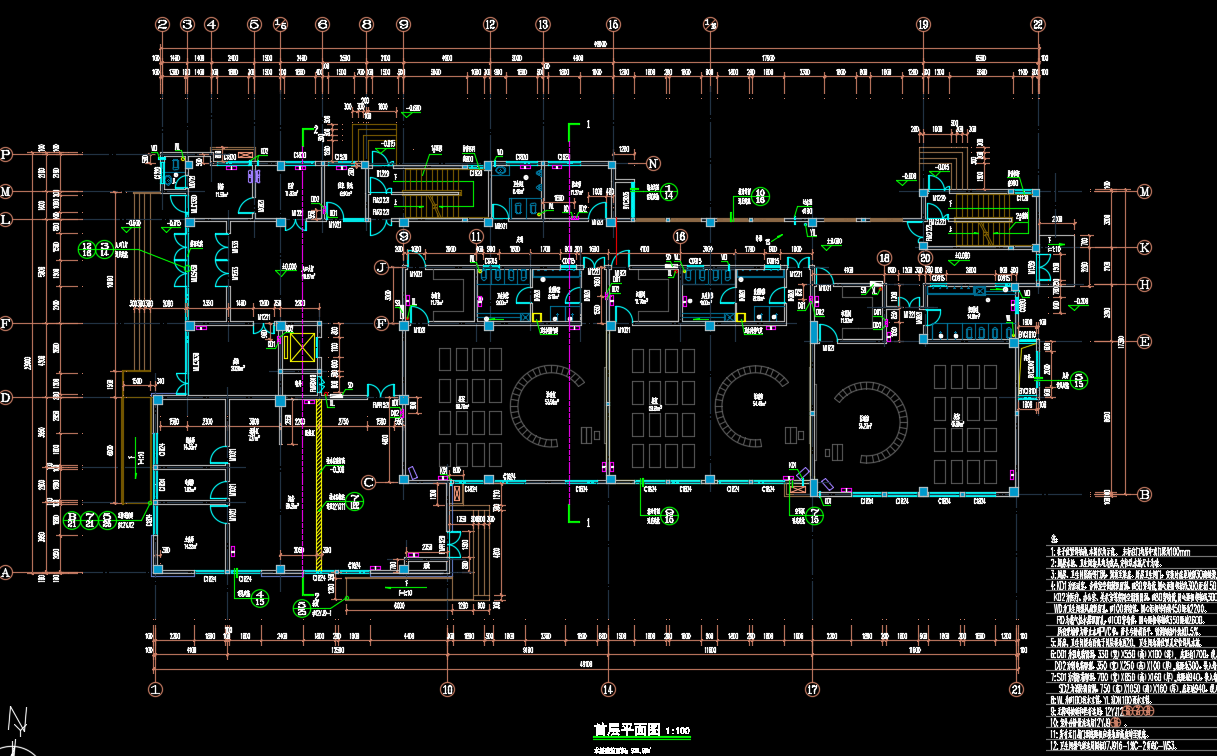The image size is (1217, 756).
Task: Pick bottom-row grid axis bubble 17
Action: (812, 688)
